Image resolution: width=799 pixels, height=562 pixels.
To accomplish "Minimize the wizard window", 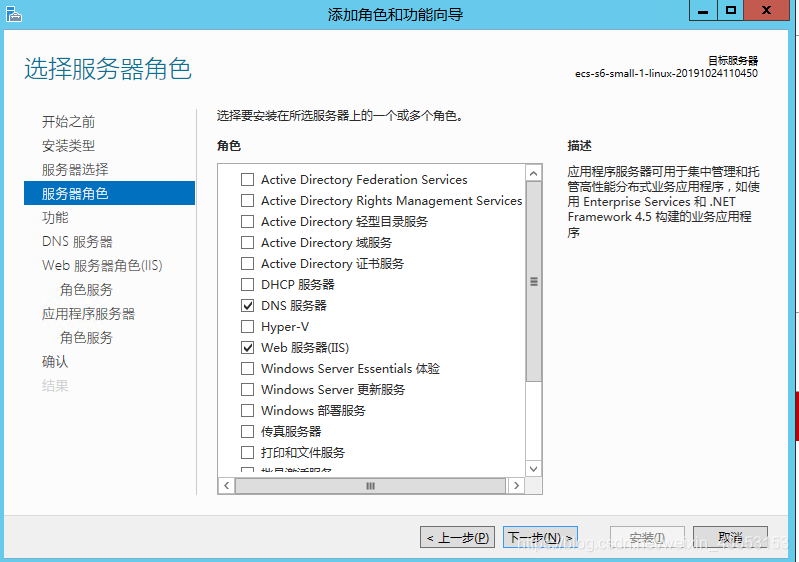I will [x=703, y=10].
